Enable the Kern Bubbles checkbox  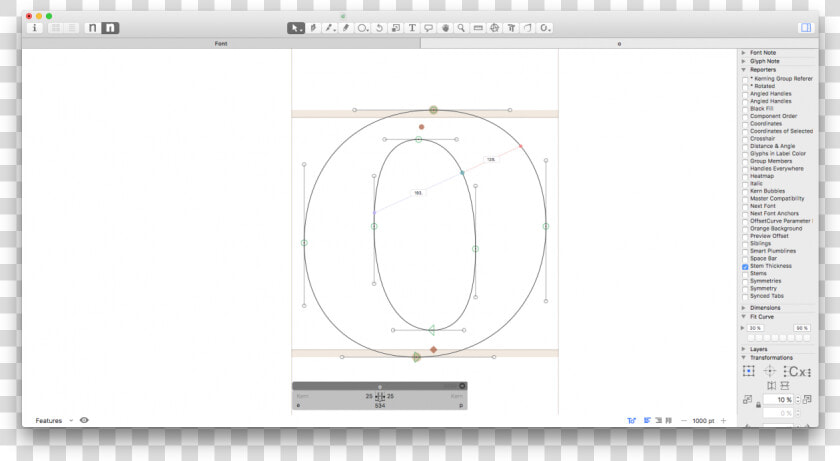745,192
